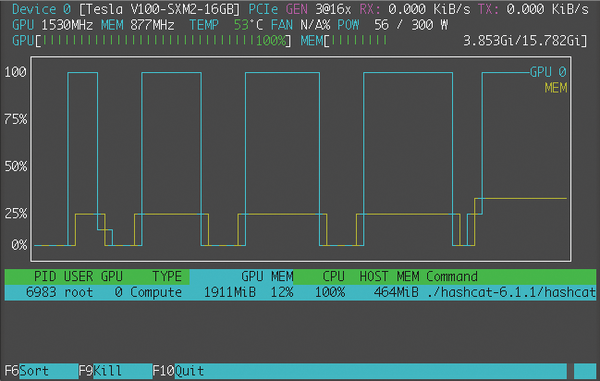This screenshot has height=381, width=600.
Task: Click the F9 Kill function key
Action: pyautogui.click(x=115, y=371)
